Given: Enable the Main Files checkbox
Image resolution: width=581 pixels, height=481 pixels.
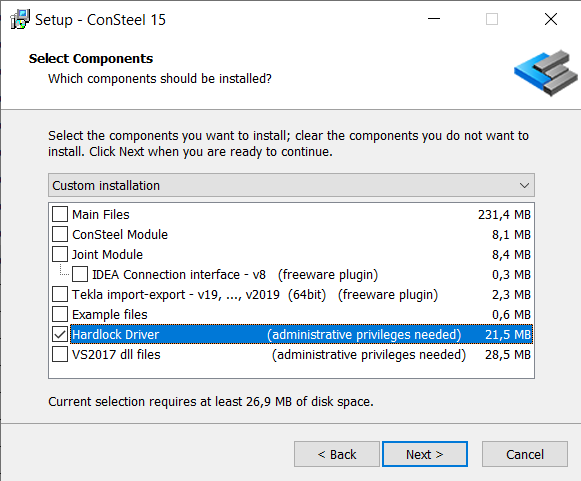Looking at the screenshot, I should 60,214.
